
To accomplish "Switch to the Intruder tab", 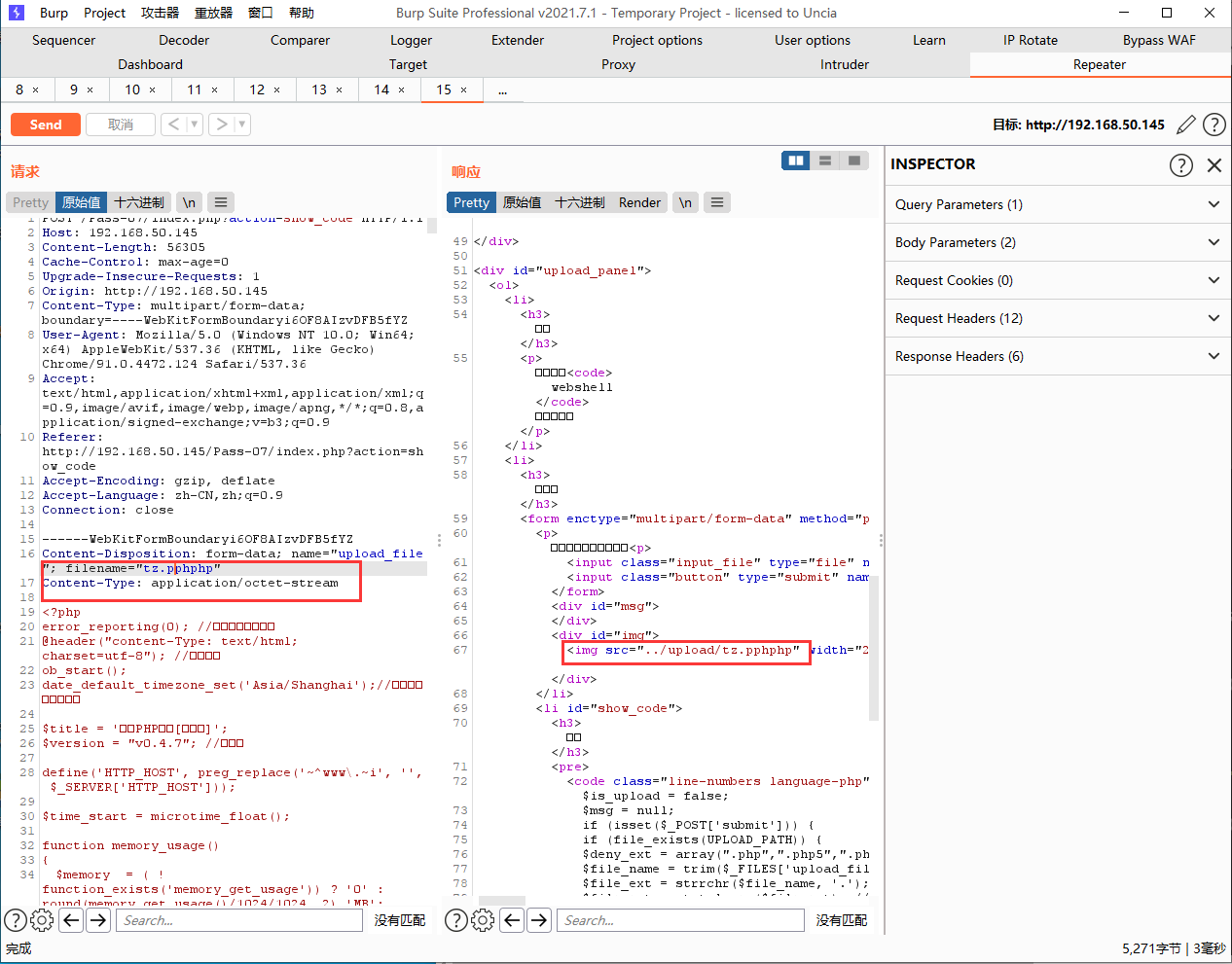I will pyautogui.click(x=845, y=64).
